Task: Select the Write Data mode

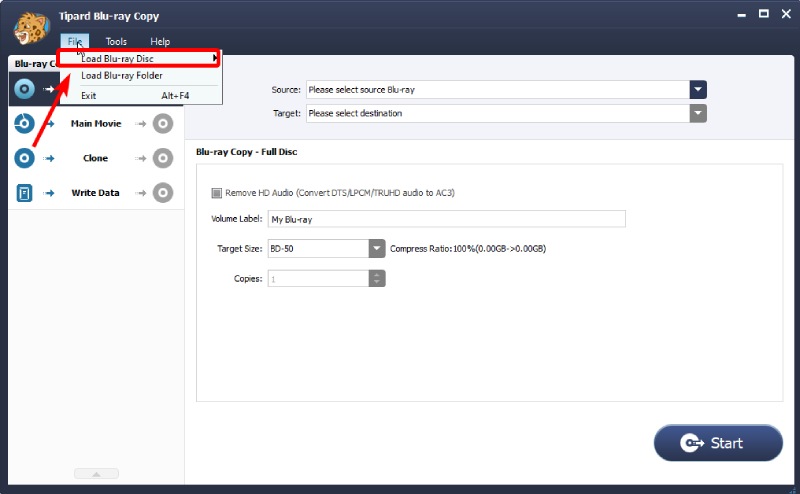Action: point(95,193)
